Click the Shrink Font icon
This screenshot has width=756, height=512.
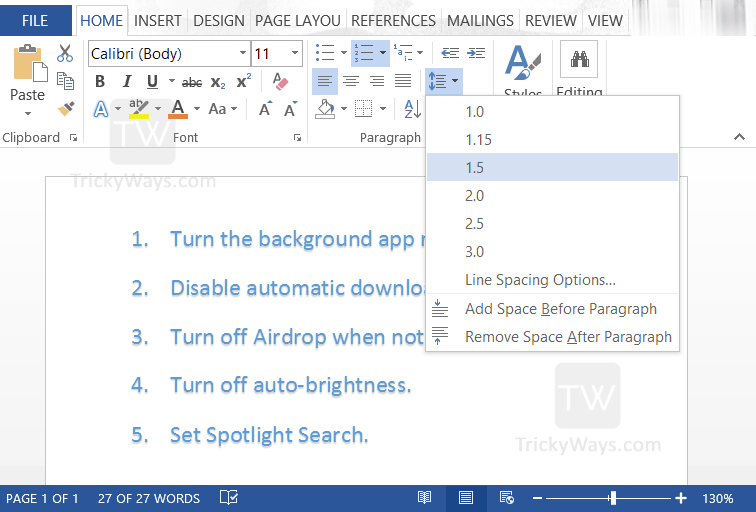click(x=291, y=109)
